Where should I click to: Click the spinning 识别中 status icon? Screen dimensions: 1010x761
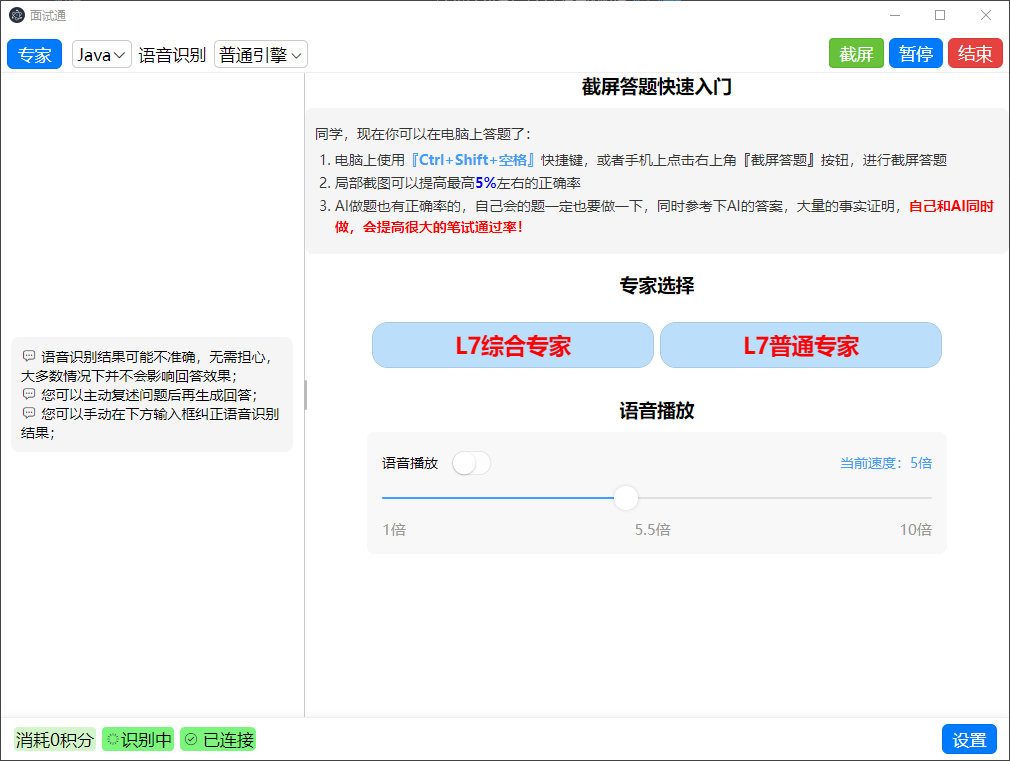[x=113, y=739]
